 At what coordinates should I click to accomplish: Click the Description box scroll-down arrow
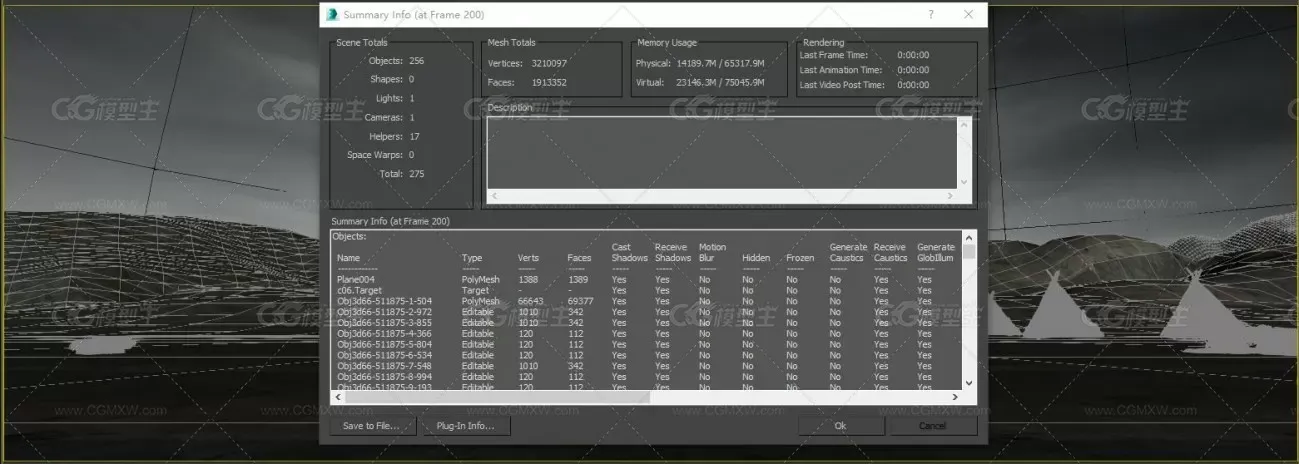[x=964, y=182]
